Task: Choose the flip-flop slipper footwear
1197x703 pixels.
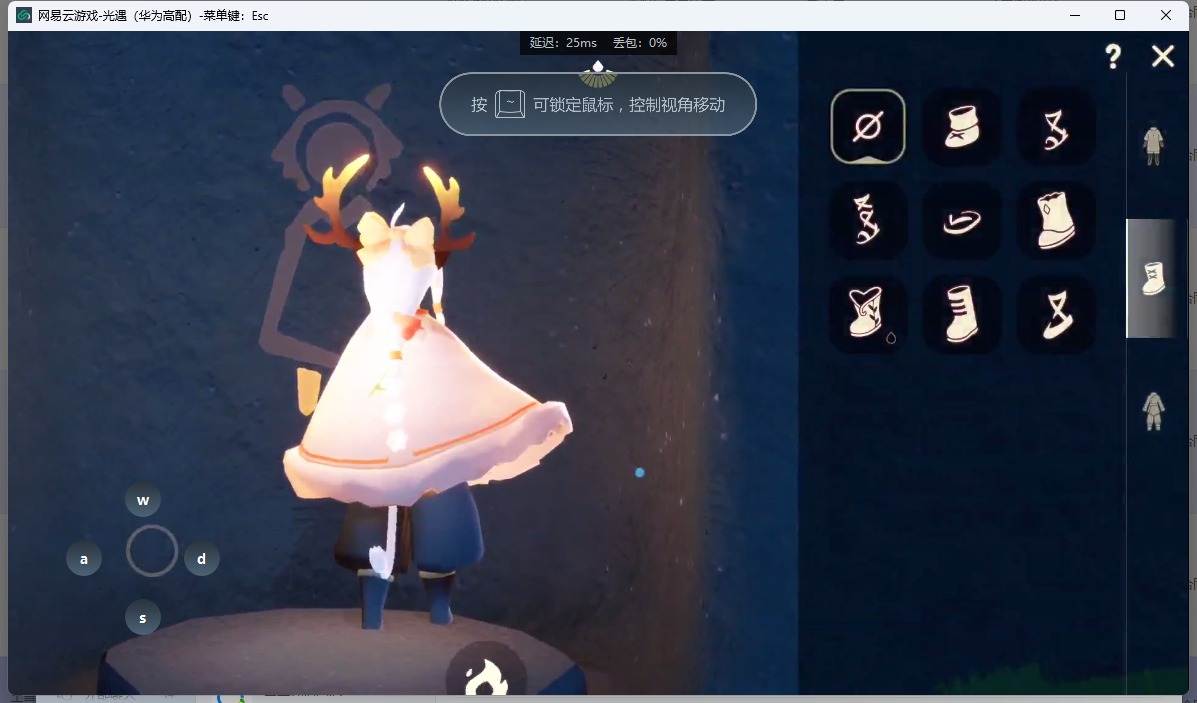Action: click(x=961, y=221)
